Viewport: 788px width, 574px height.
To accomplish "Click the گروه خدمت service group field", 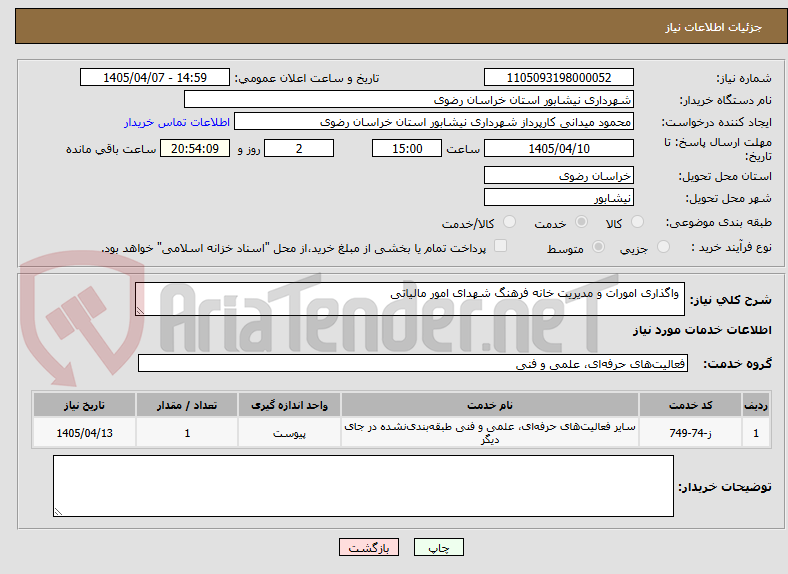I will coord(413,363).
